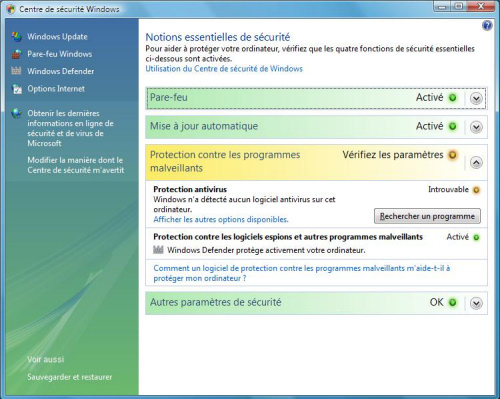Screen dimensions: 500x399
Task: Click green indicator for spyware protection Activé
Action: 476,237
